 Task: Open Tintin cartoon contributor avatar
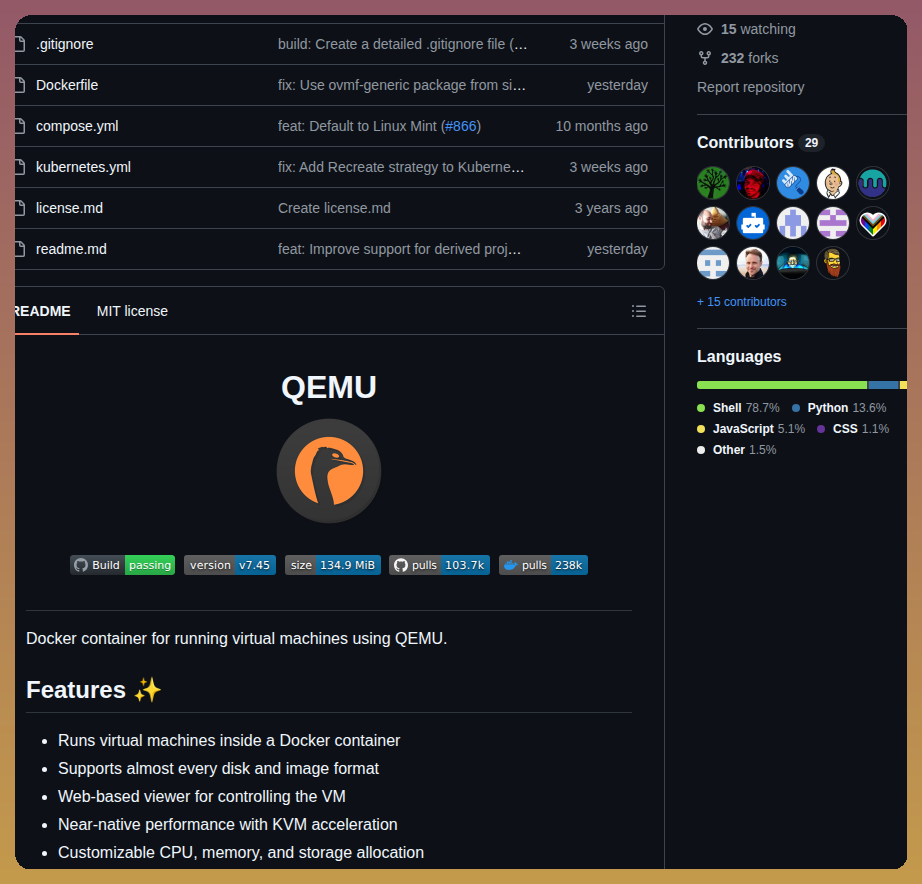[833, 183]
